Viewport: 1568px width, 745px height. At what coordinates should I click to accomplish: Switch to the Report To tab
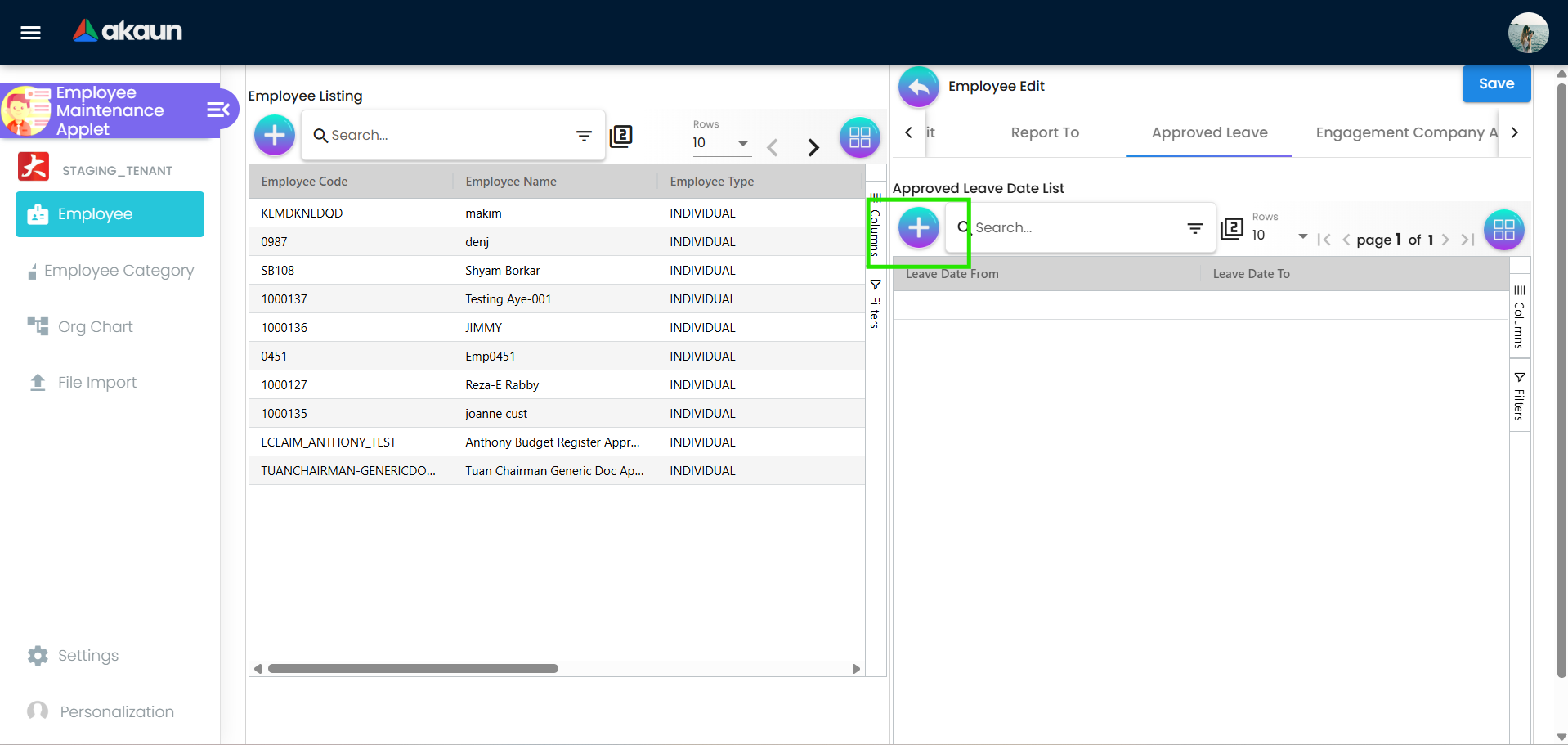point(1044,132)
